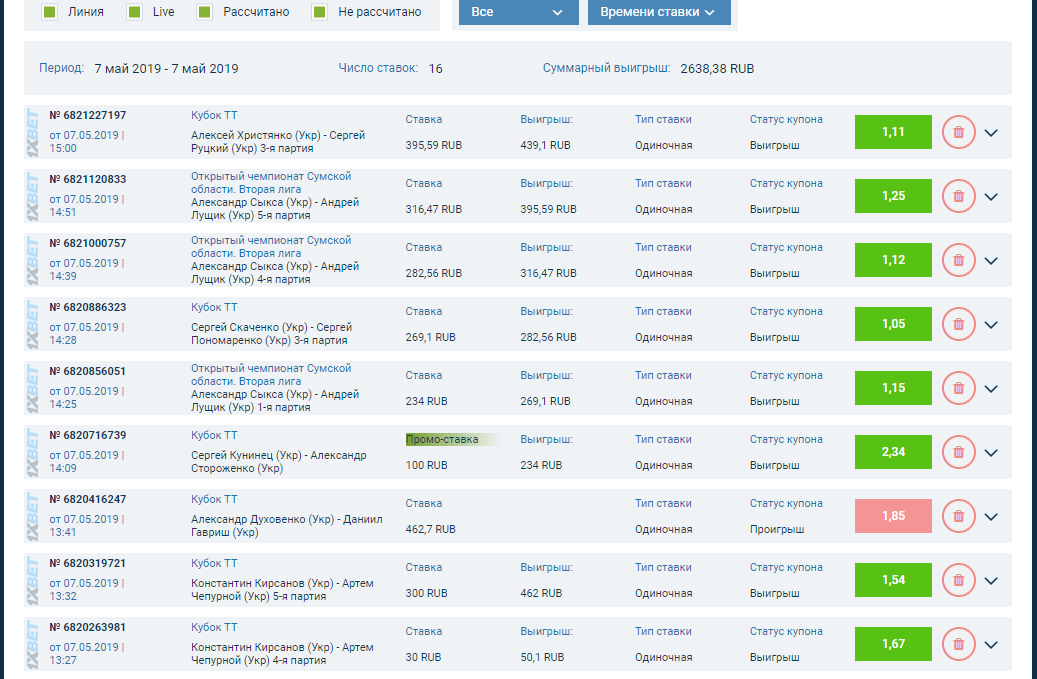Toggle the Рассчитано checkbox
Viewport: 1037px width, 679px height.
(204, 12)
